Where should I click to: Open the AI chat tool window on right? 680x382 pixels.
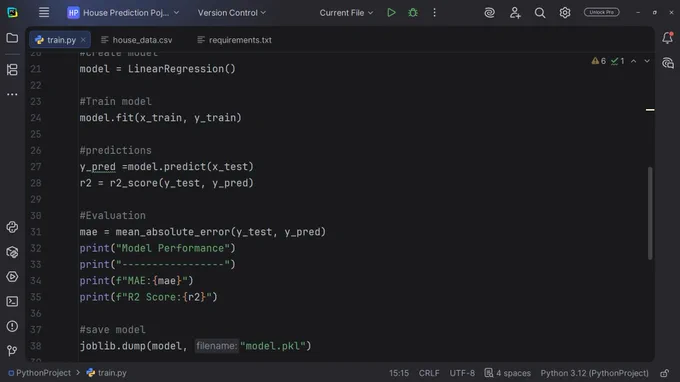pyautogui.click(x=667, y=63)
